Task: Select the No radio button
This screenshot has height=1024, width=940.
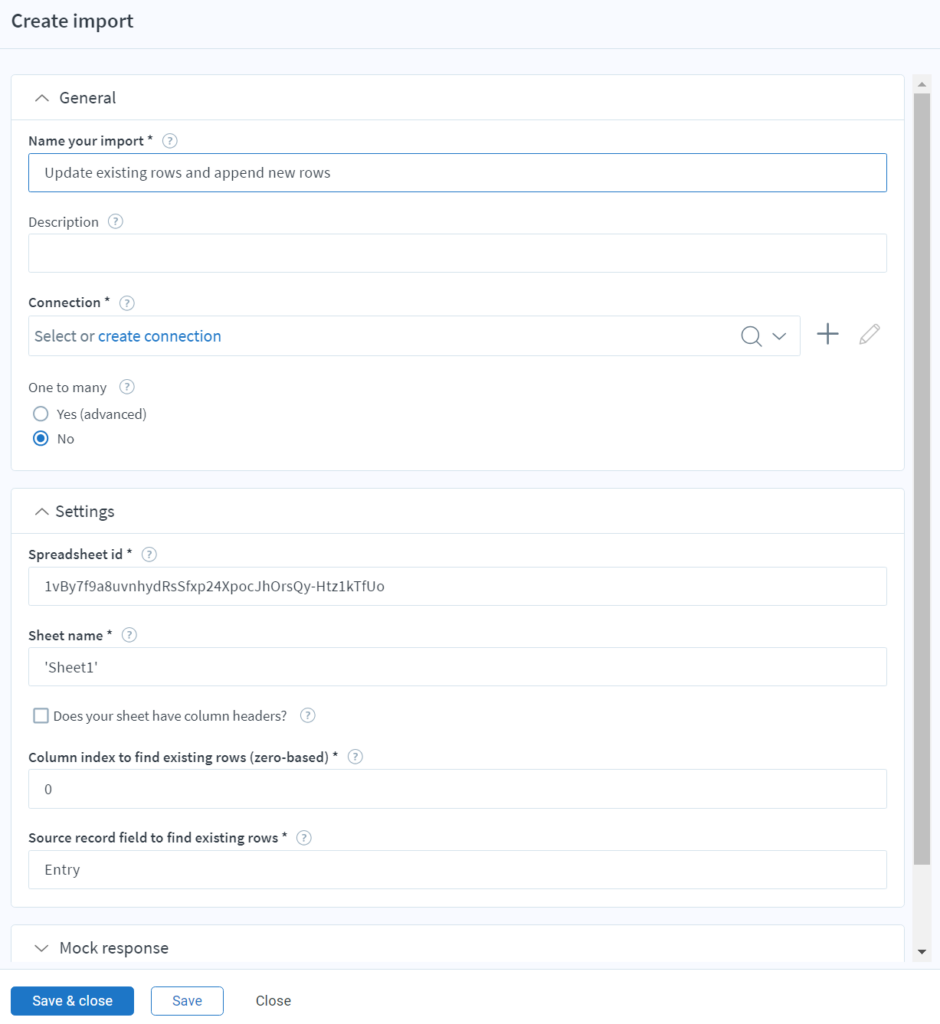Action: [41, 439]
